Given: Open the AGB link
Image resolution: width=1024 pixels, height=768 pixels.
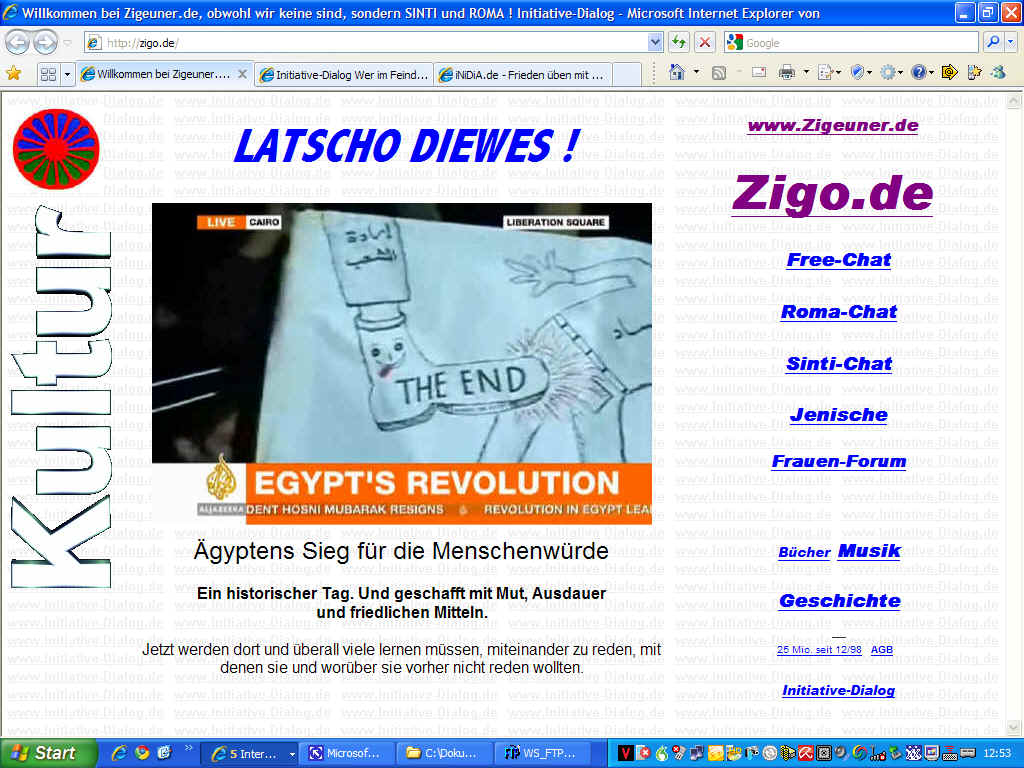Looking at the screenshot, I should click(882, 650).
